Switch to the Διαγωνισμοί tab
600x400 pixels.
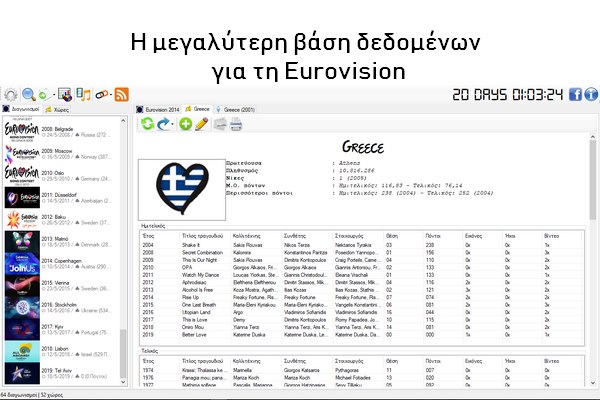click(x=21, y=109)
